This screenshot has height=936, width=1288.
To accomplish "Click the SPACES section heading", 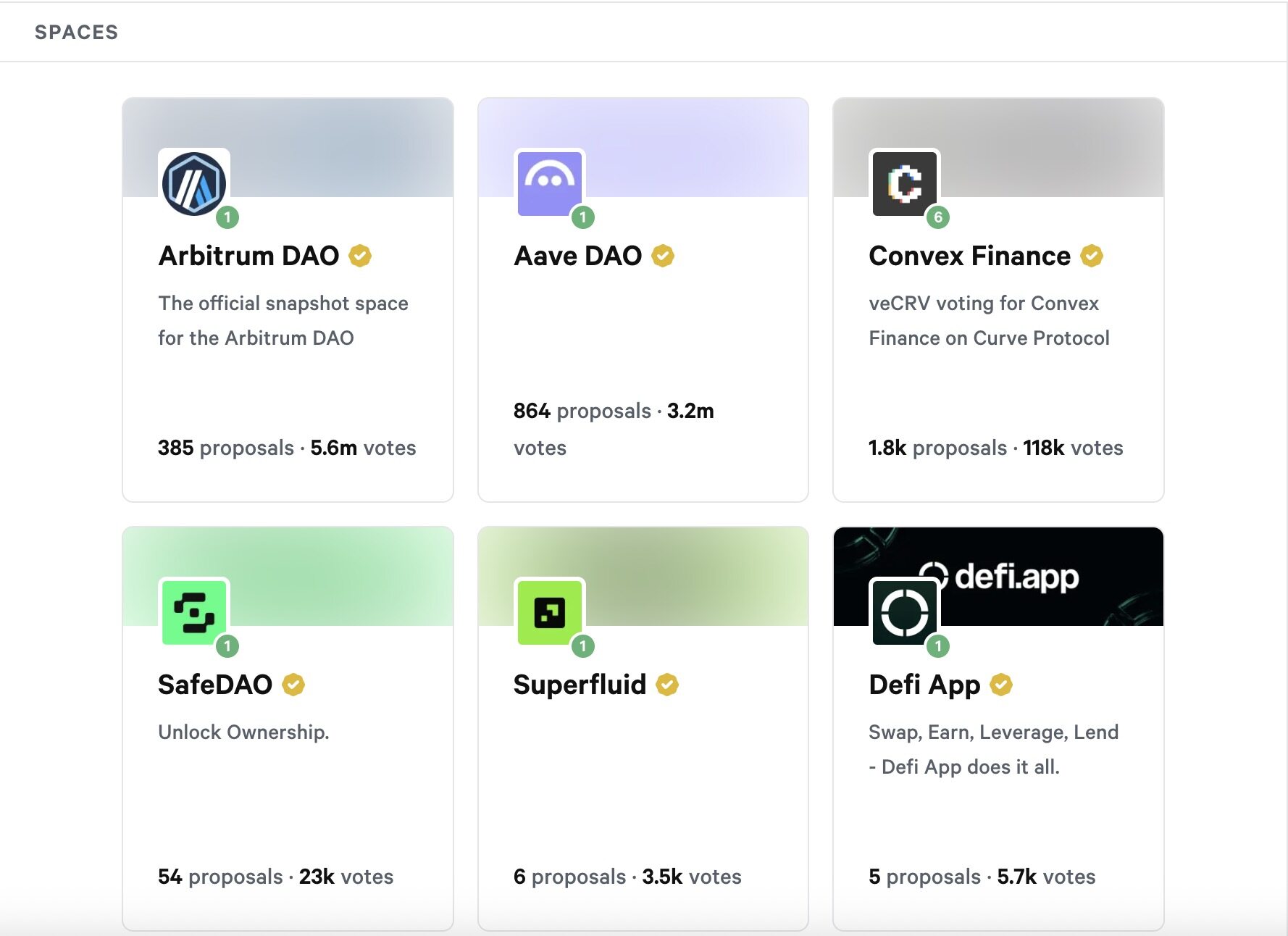I will click(x=76, y=33).
